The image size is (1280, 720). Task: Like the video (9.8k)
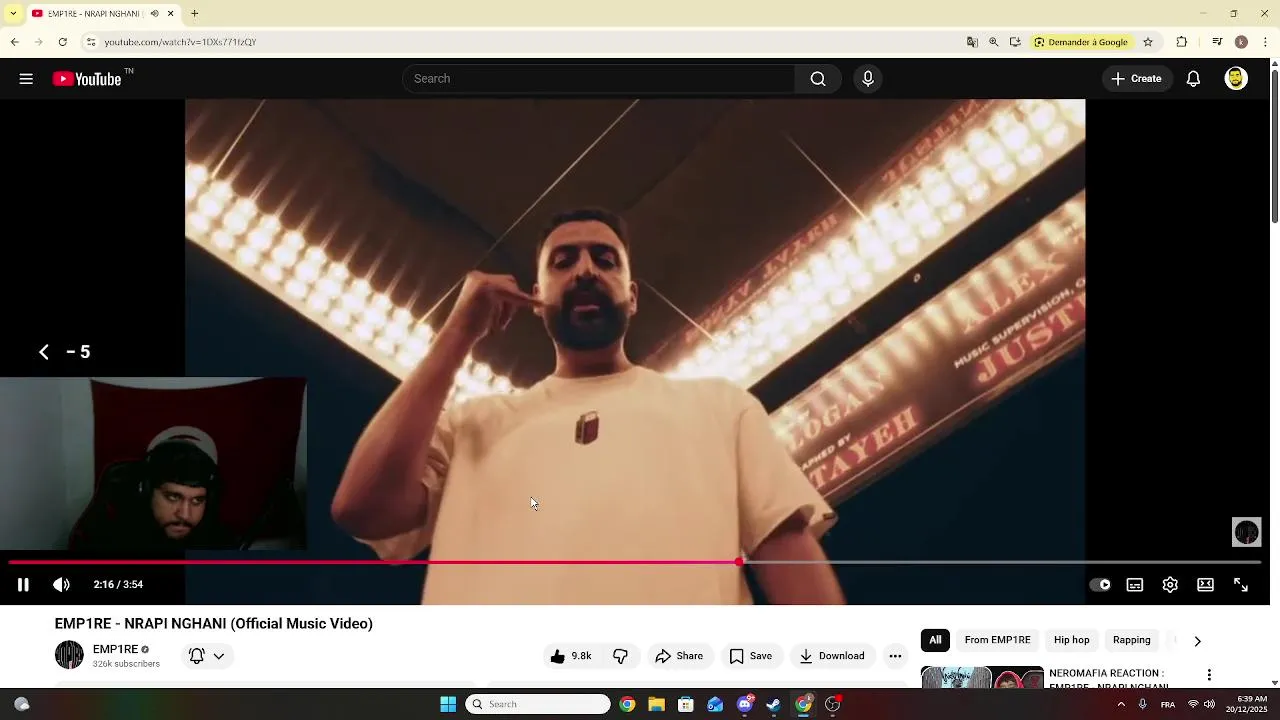(x=570, y=656)
